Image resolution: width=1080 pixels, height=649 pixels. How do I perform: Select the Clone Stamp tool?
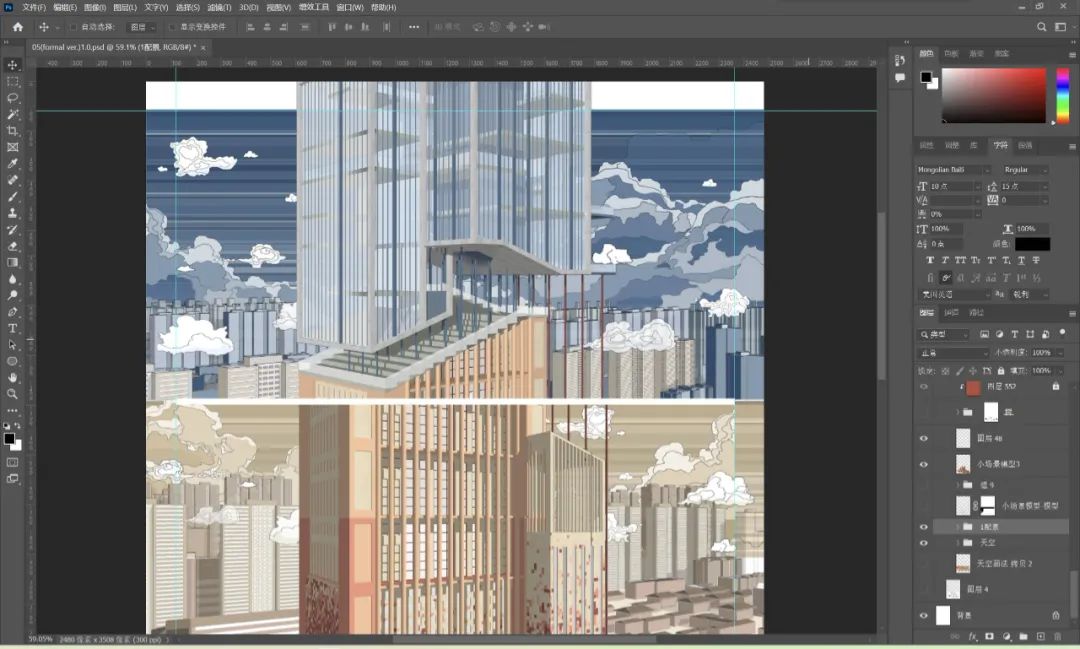coord(12,213)
